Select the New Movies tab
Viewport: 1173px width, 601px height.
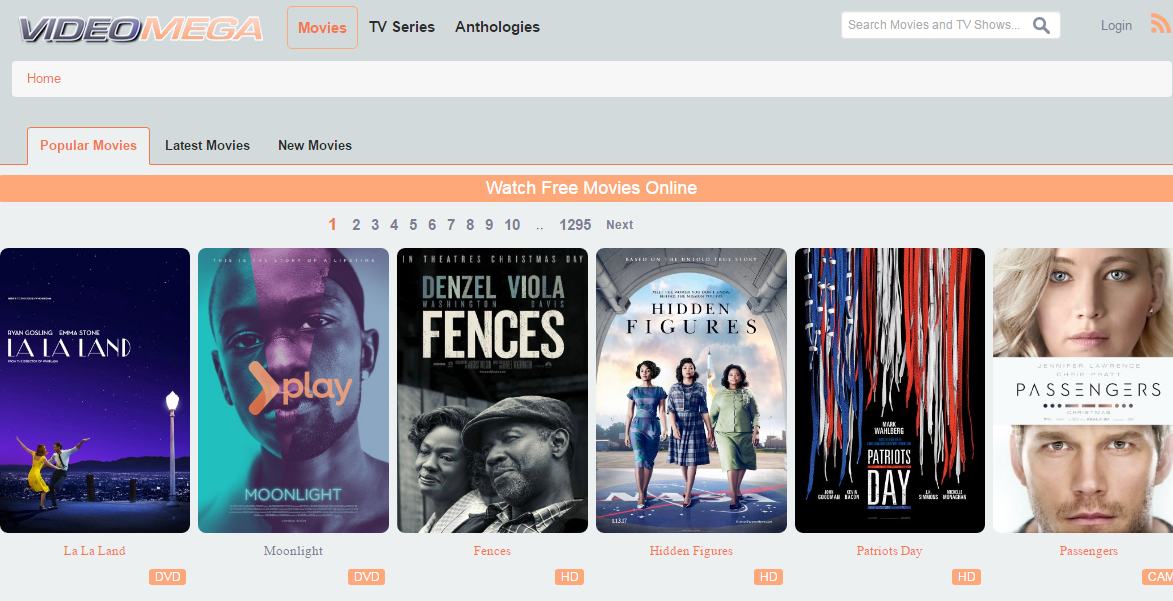[314, 145]
